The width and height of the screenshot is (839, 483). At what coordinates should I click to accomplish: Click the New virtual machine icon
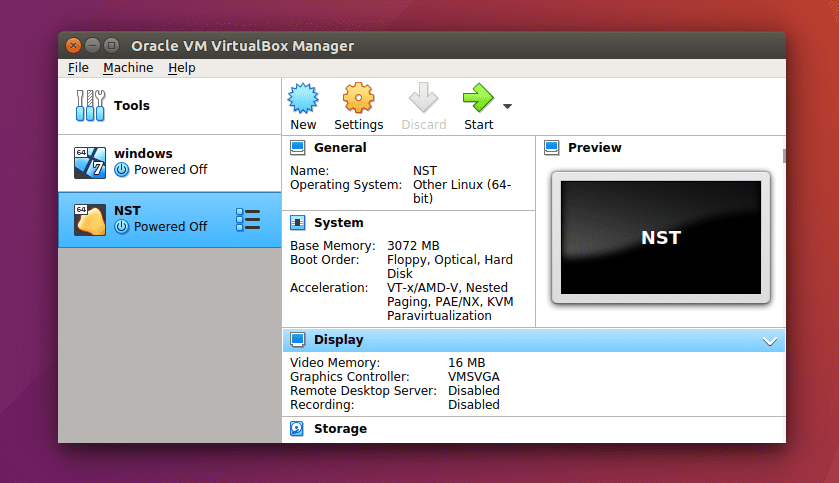point(303,98)
